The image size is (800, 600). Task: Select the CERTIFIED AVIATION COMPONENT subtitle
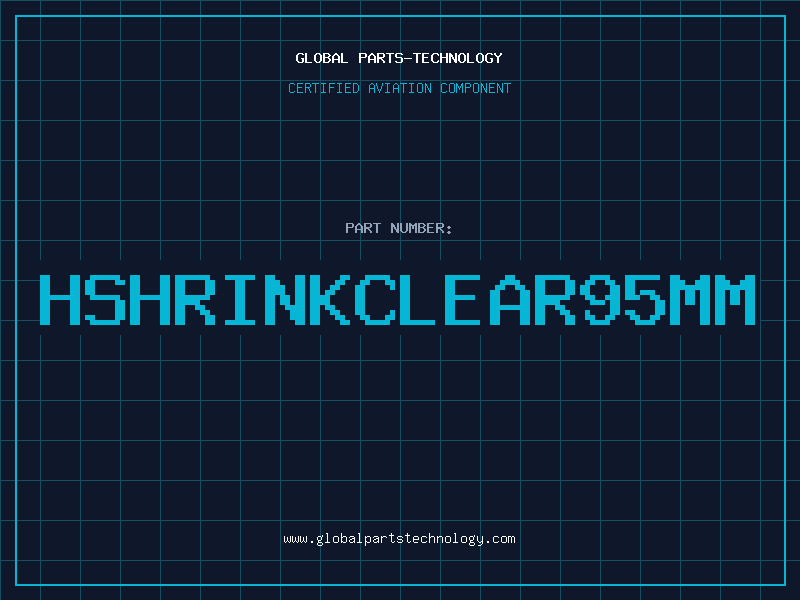(399, 88)
